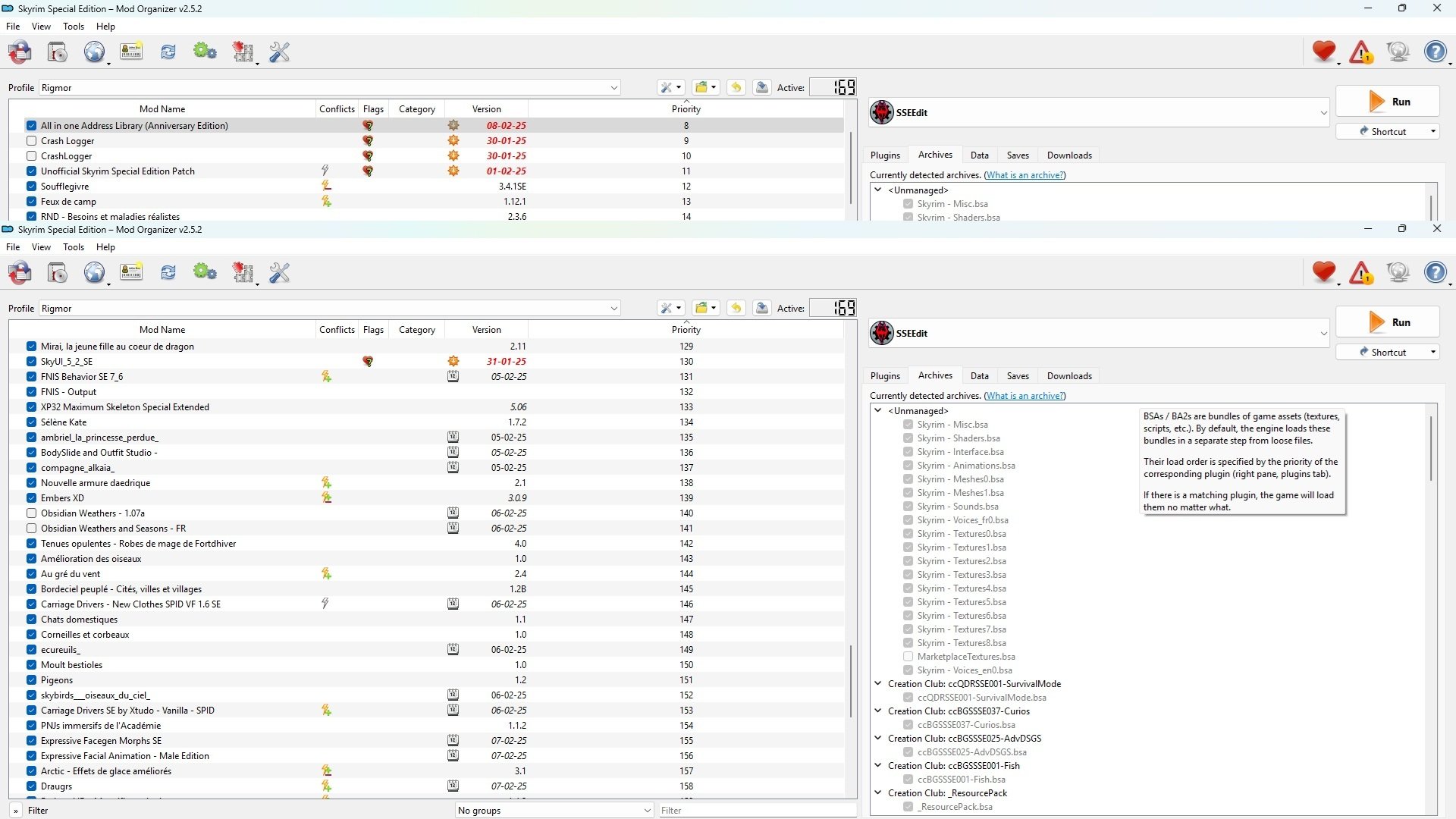Open executables gears icon in background window

(x=205, y=52)
